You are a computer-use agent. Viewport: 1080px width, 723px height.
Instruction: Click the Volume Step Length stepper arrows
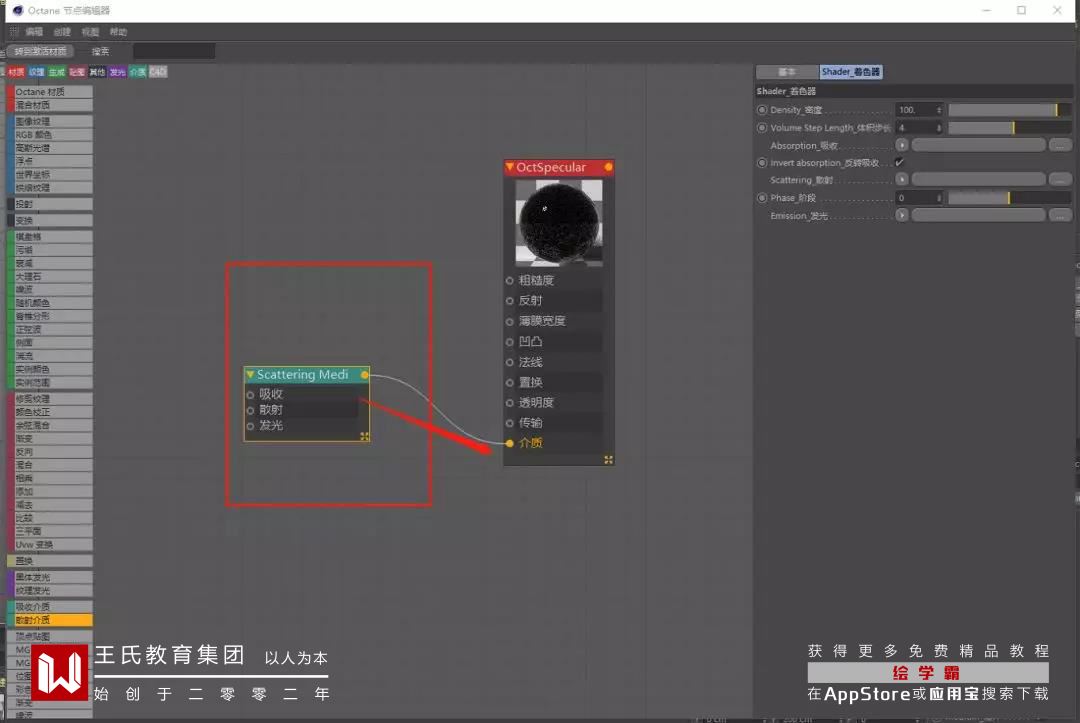pos(938,127)
